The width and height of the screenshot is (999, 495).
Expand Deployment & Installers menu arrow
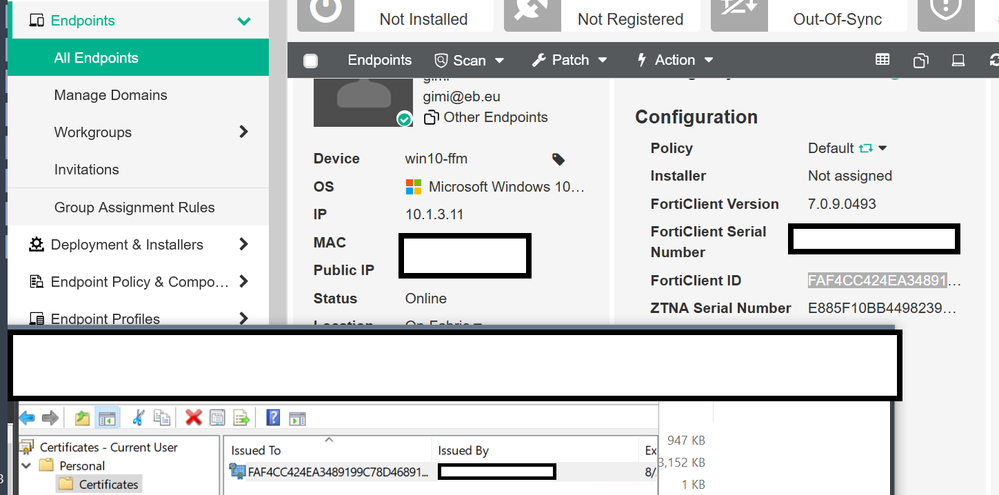[243, 244]
